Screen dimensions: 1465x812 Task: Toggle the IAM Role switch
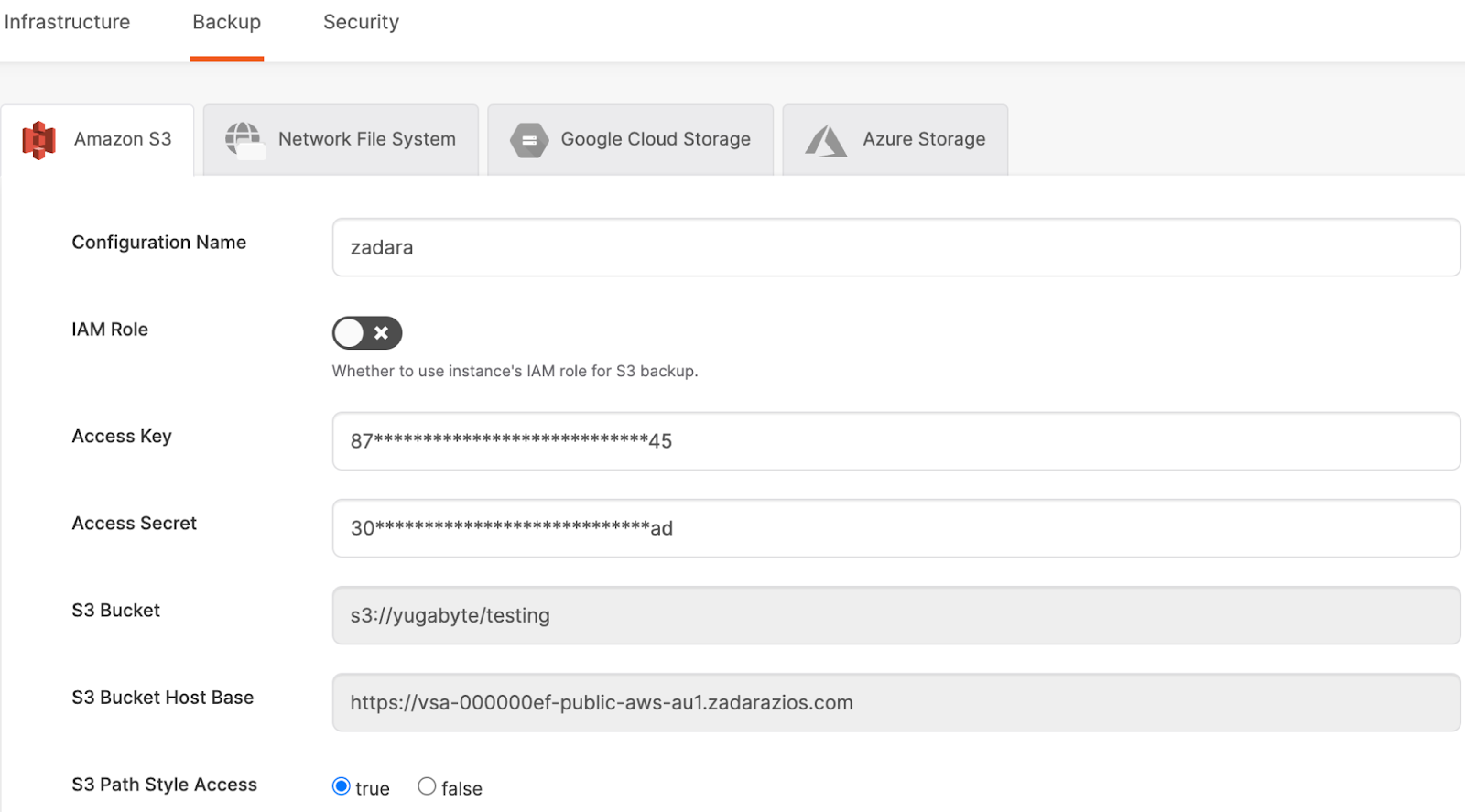coord(367,333)
